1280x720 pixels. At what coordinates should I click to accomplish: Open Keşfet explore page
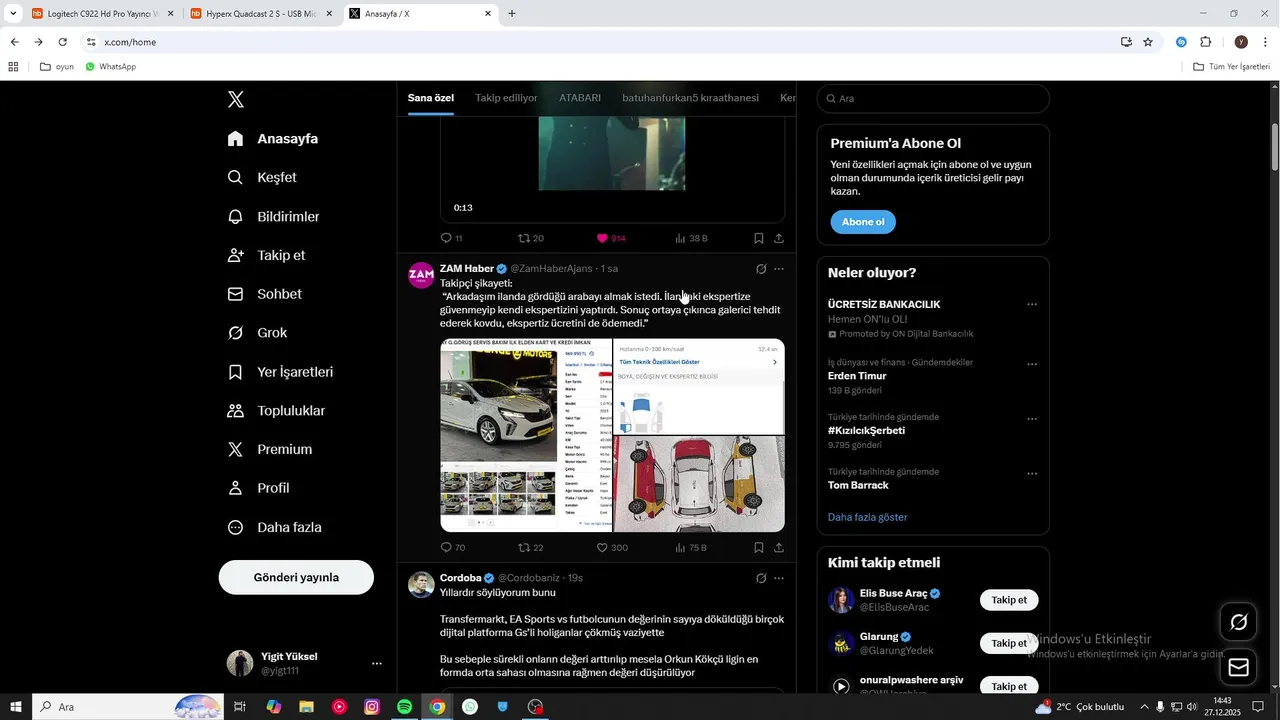pos(263,178)
